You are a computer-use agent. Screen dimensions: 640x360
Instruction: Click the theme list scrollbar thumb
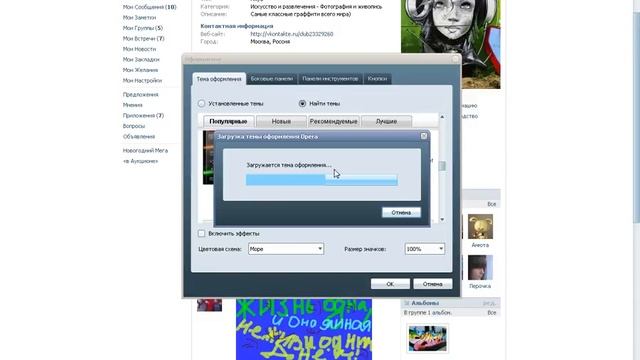(x=442, y=166)
